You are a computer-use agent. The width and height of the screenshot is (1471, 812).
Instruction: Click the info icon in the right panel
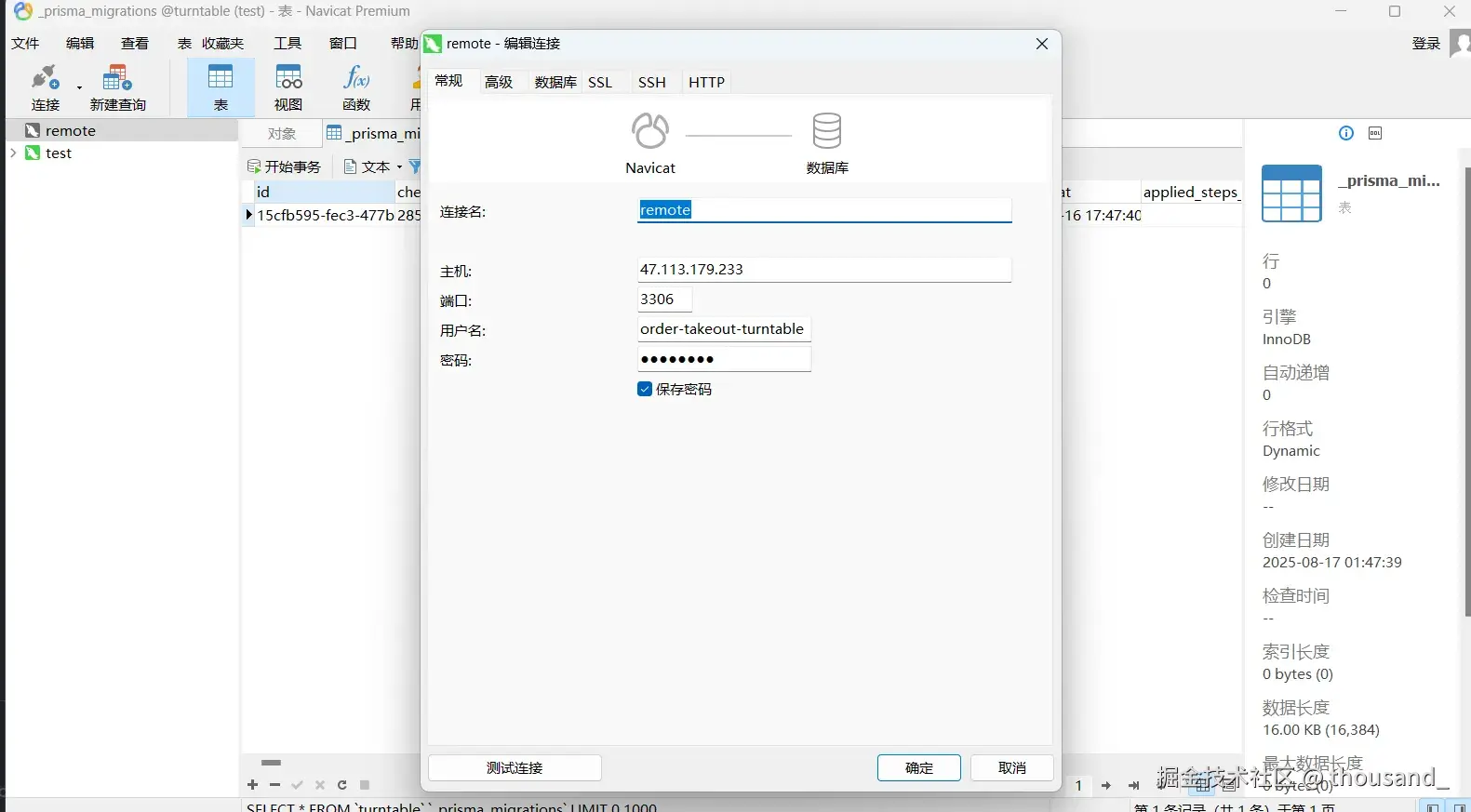(x=1346, y=133)
